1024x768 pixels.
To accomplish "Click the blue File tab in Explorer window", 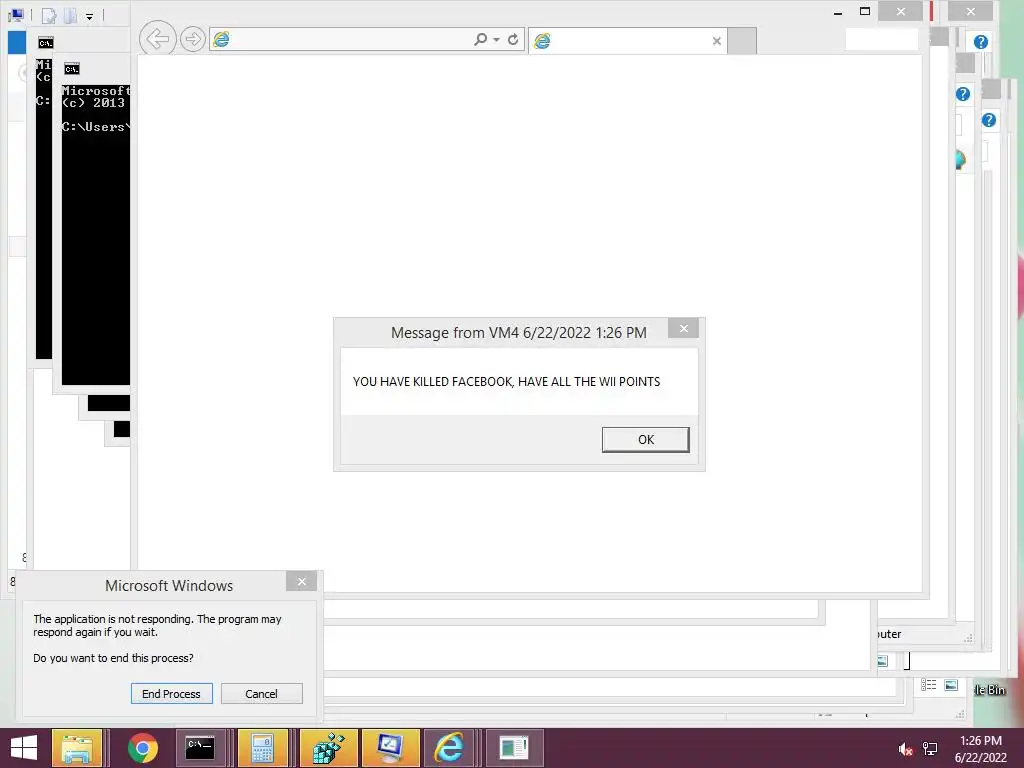I will [16, 42].
